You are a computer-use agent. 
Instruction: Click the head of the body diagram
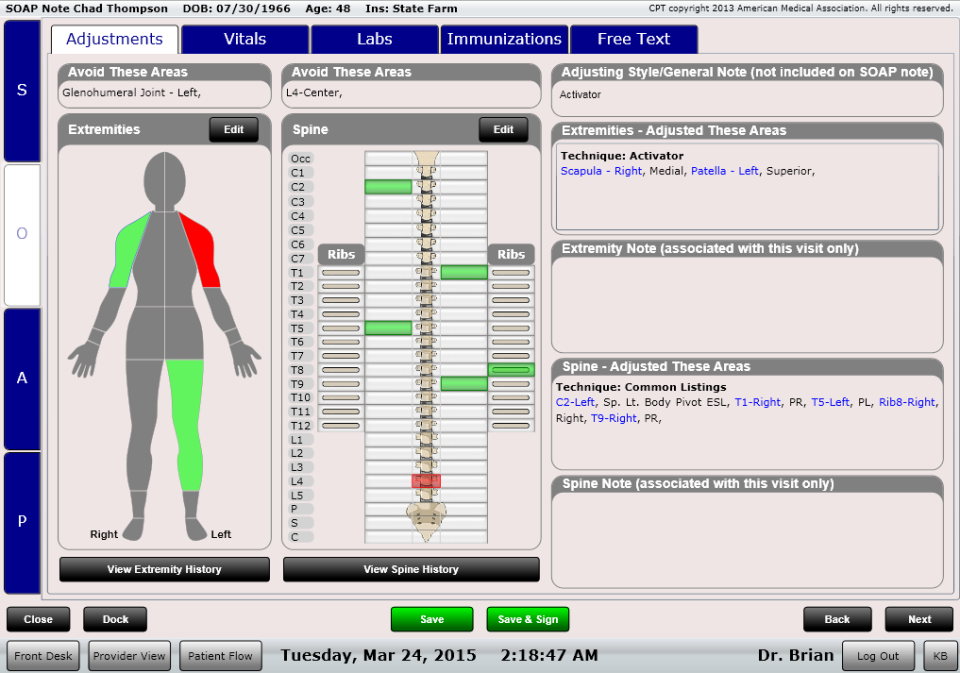(165, 180)
